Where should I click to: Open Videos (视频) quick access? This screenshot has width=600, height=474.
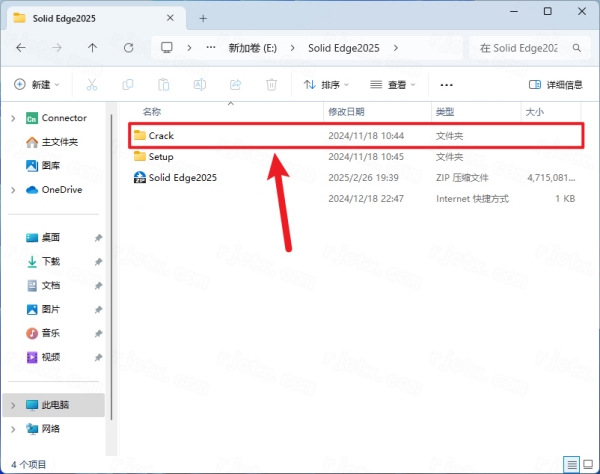[x=43, y=357]
